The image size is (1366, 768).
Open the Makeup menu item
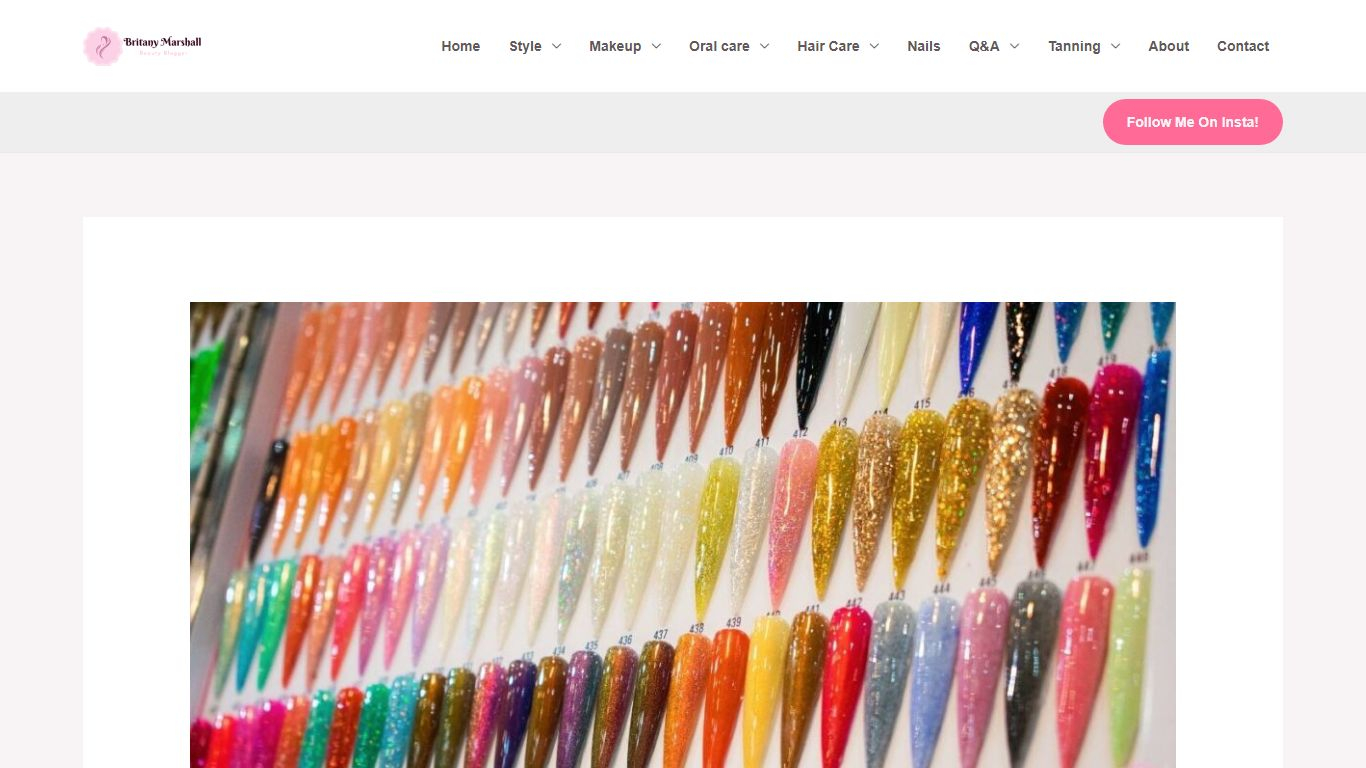click(x=615, y=46)
